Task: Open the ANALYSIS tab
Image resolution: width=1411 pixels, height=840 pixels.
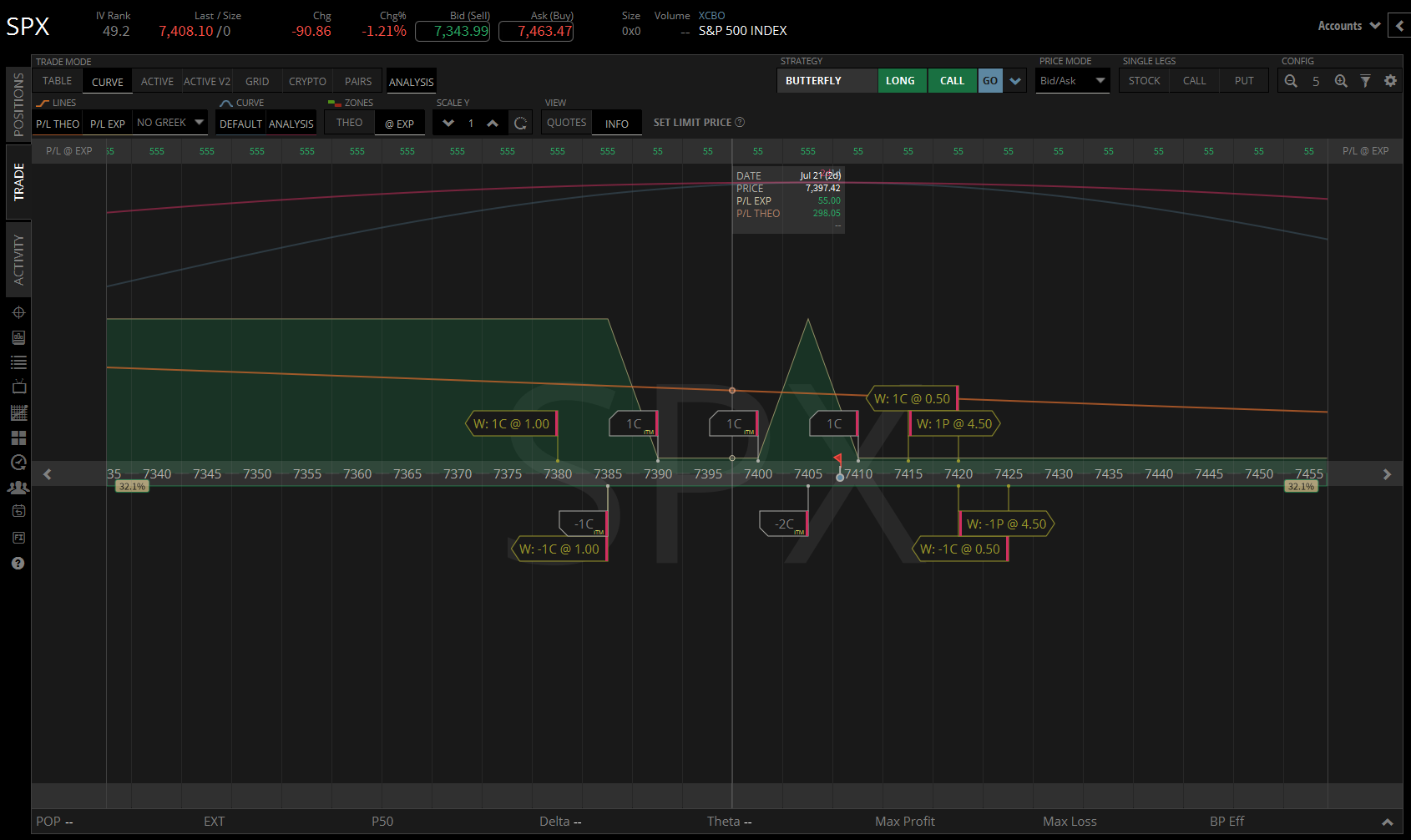Action: click(x=412, y=82)
